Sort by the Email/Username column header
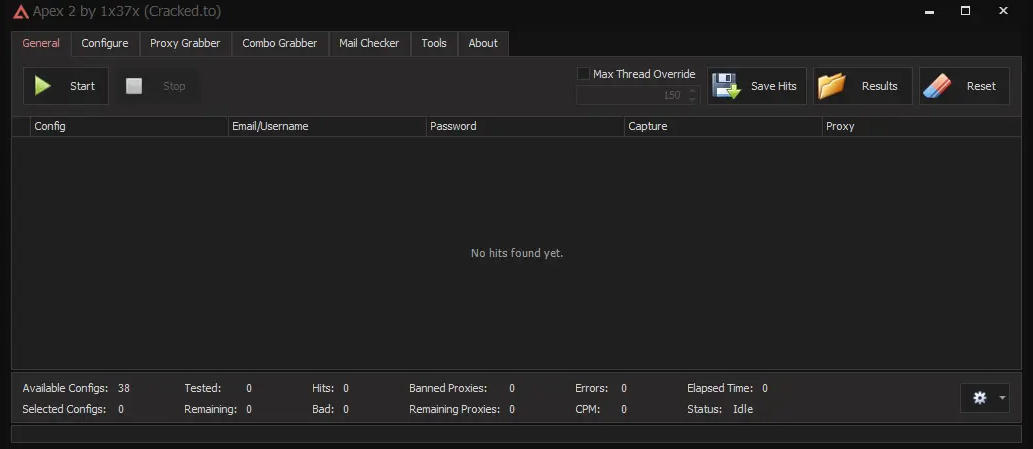Viewport: 1033px width, 449px height. pyautogui.click(x=327, y=126)
